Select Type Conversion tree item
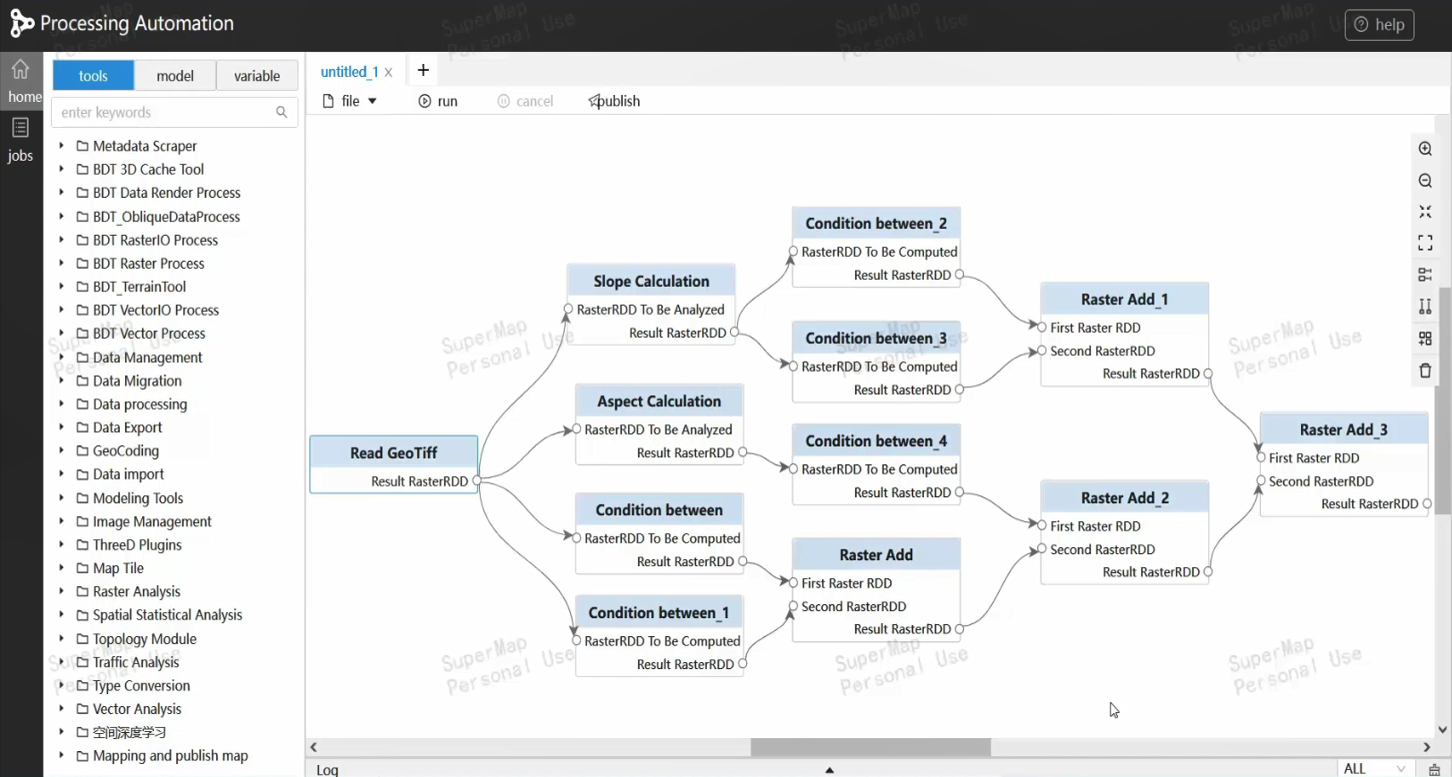 click(141, 686)
